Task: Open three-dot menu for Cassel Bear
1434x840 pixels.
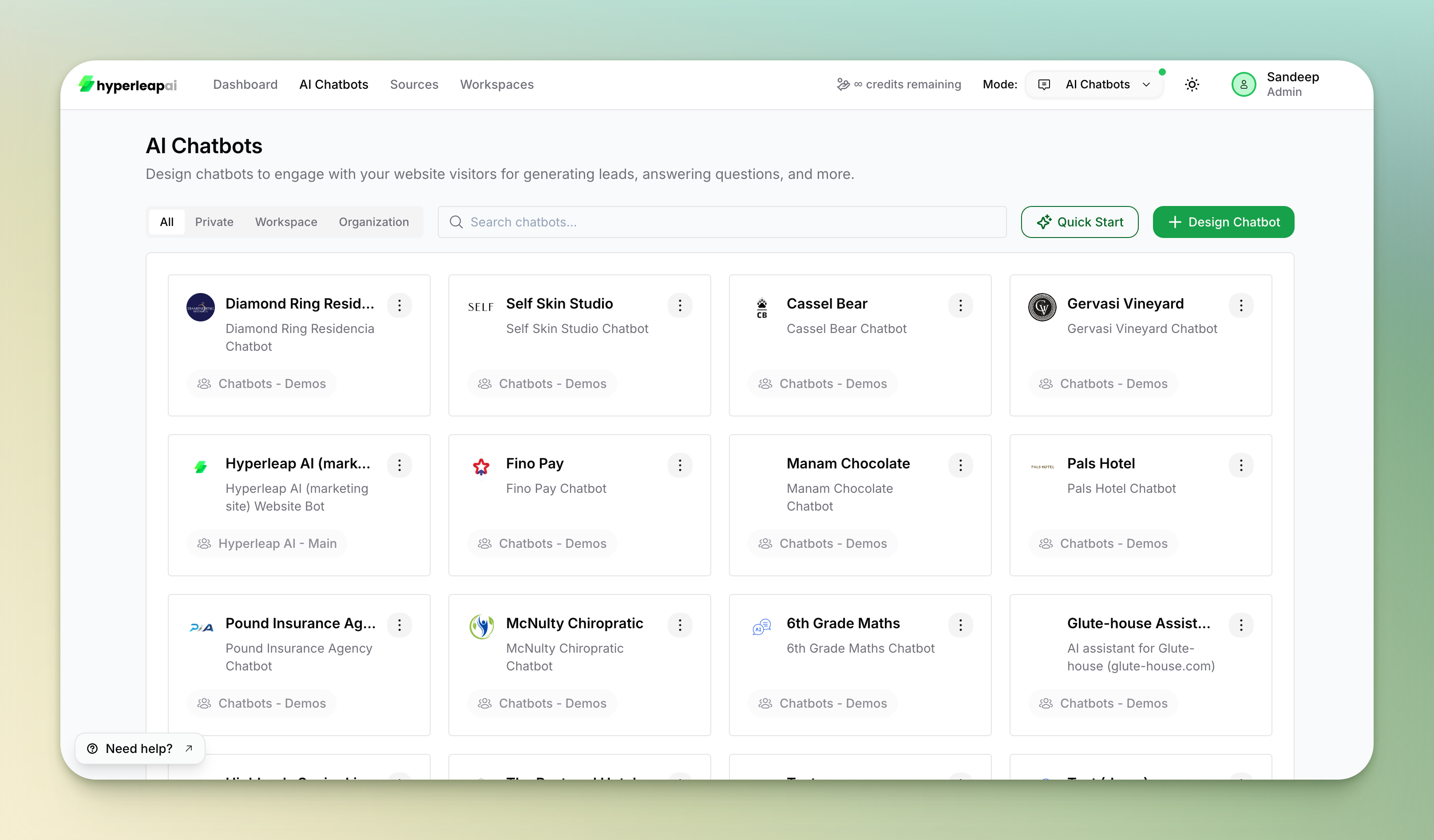Action: point(960,305)
